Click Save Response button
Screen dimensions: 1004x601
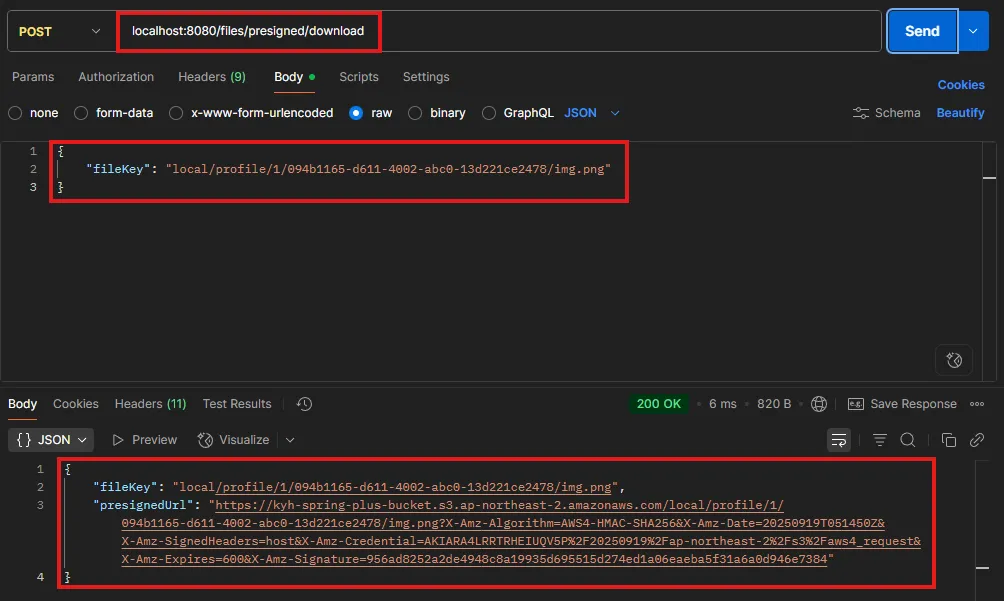point(902,404)
